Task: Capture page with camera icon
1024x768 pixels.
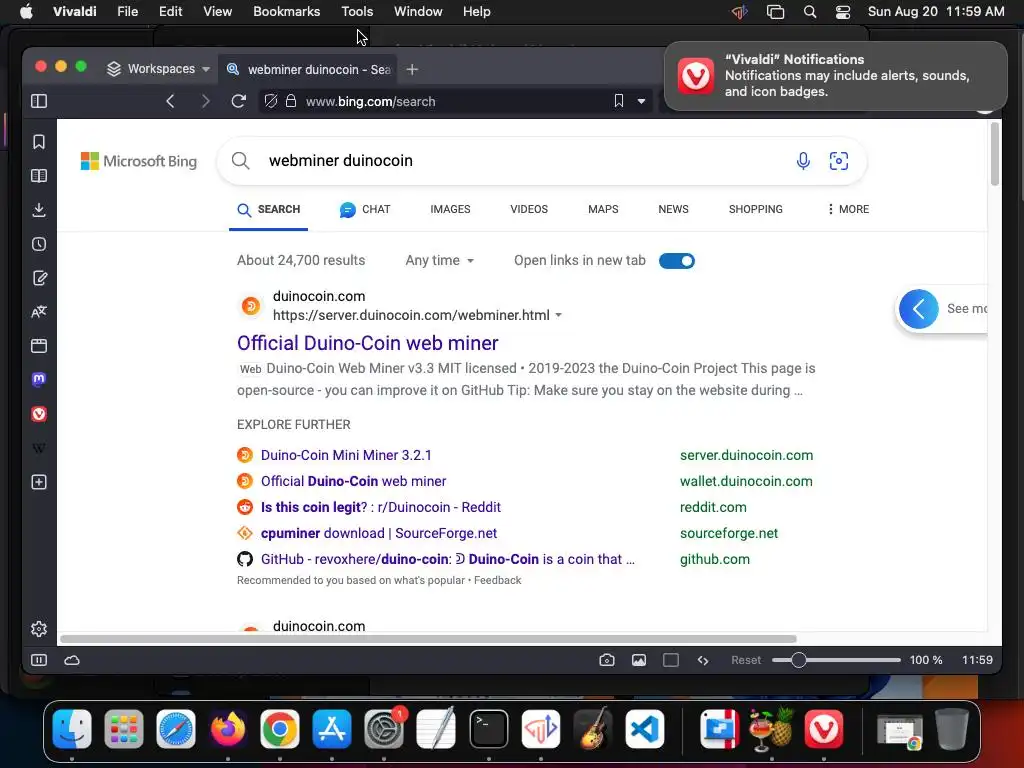Action: [607, 660]
